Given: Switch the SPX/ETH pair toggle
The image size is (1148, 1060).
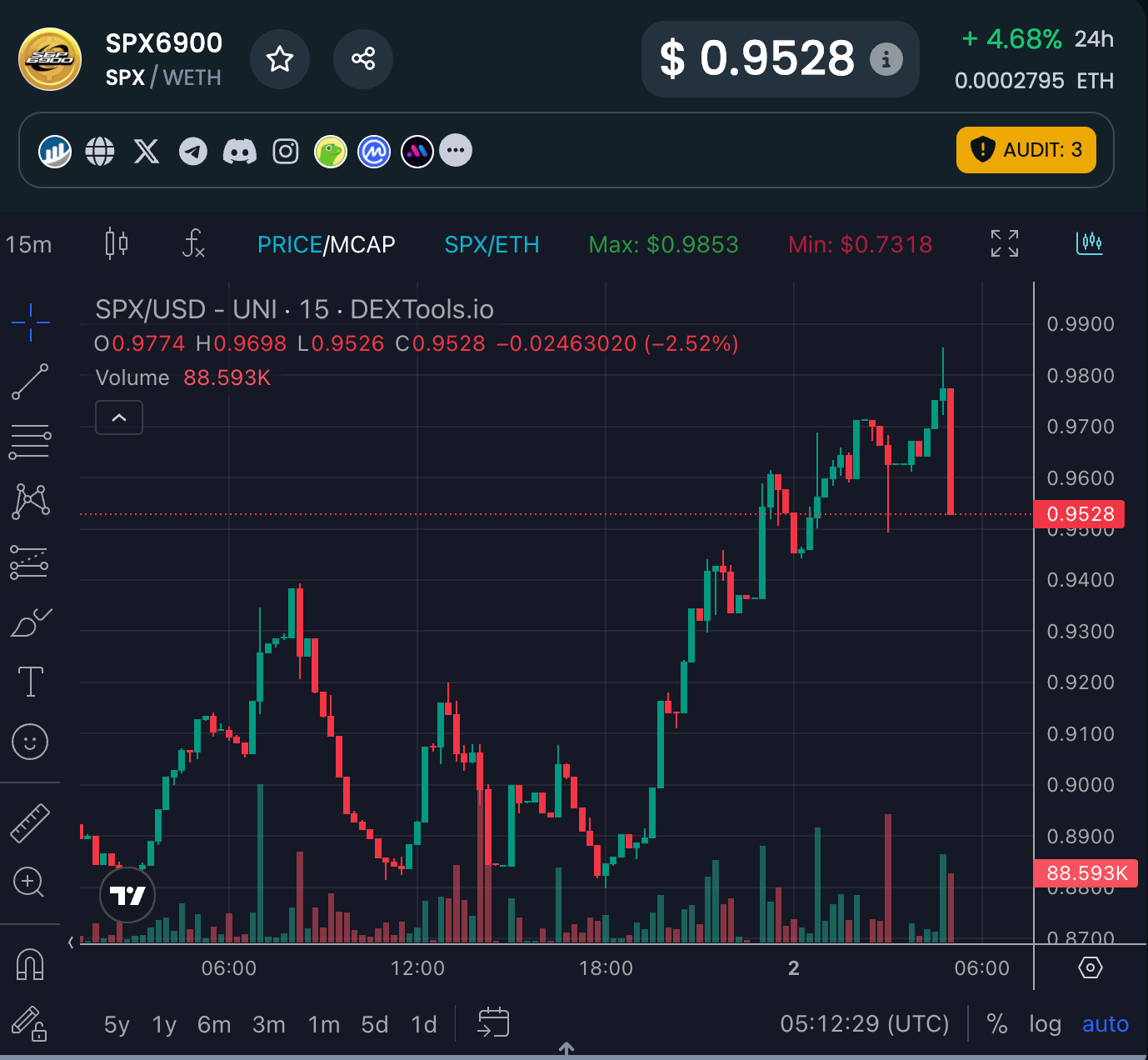Looking at the screenshot, I should [492, 244].
